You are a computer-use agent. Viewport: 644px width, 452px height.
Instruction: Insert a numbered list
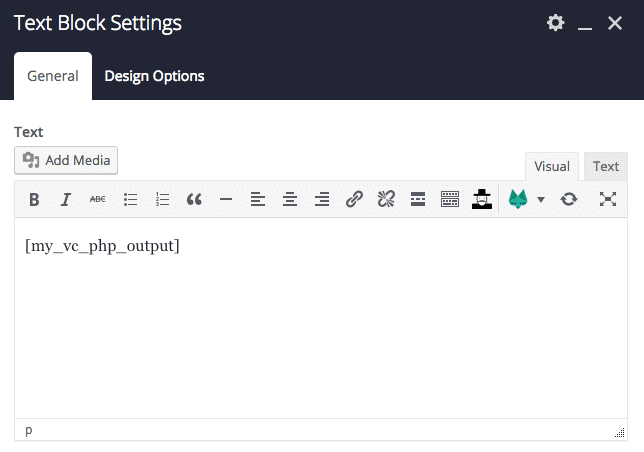(x=162, y=200)
